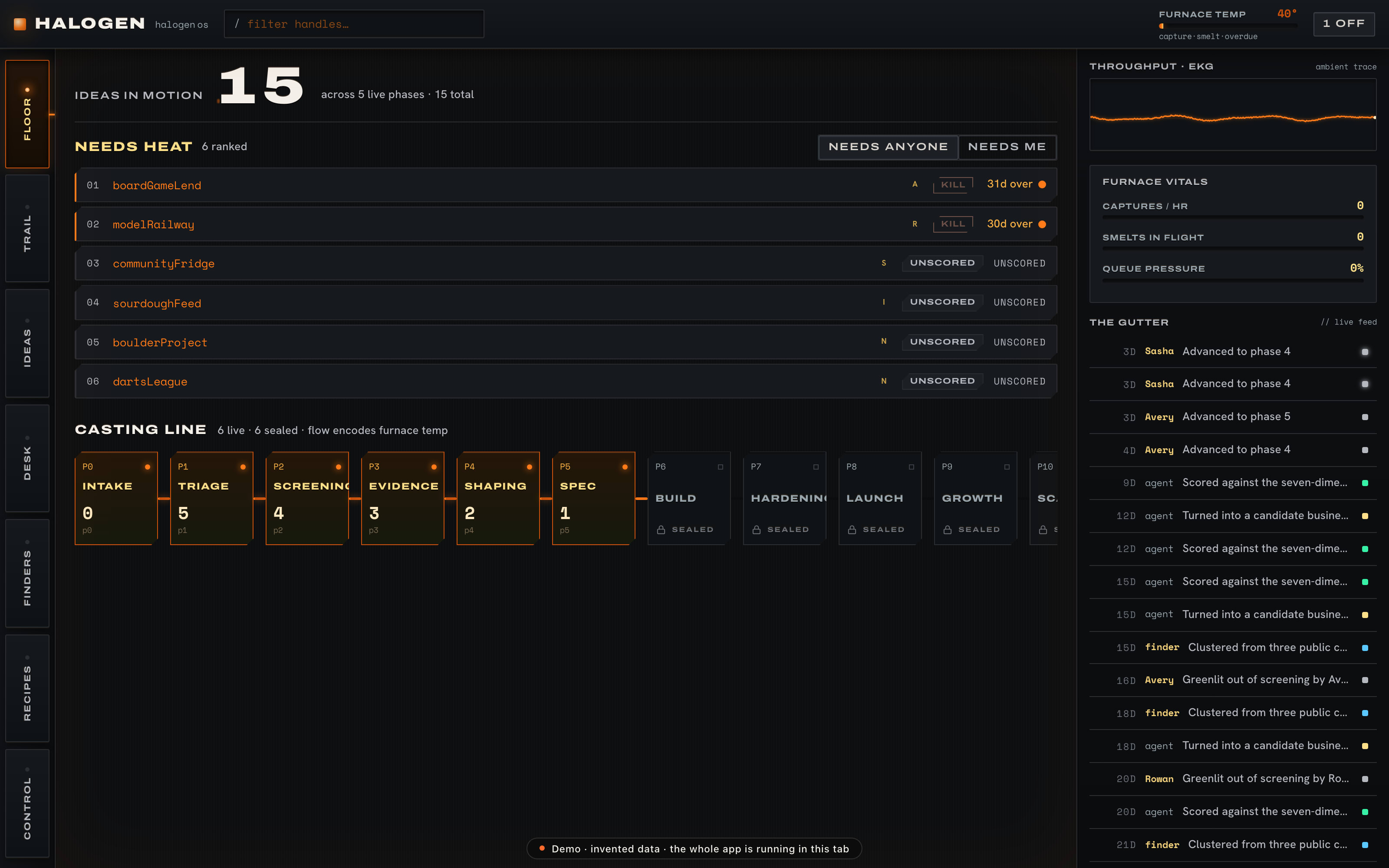Click the large 15 ideas counter
1389x868 pixels.
(x=261, y=85)
